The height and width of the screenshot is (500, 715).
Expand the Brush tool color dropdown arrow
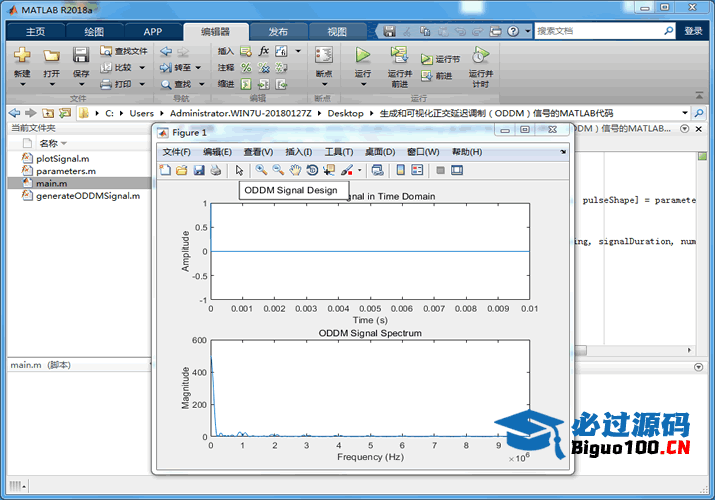tap(359, 170)
